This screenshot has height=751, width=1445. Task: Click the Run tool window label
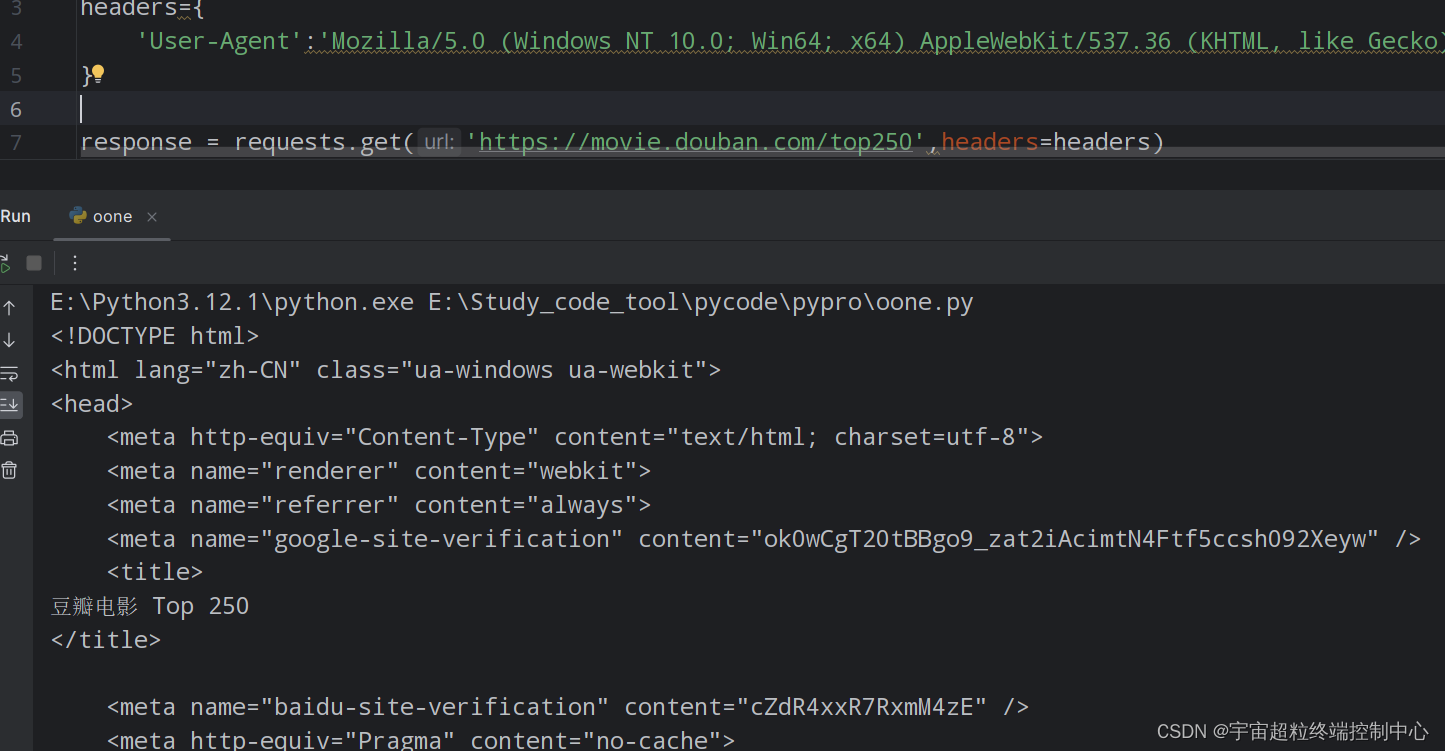[x=15, y=217]
